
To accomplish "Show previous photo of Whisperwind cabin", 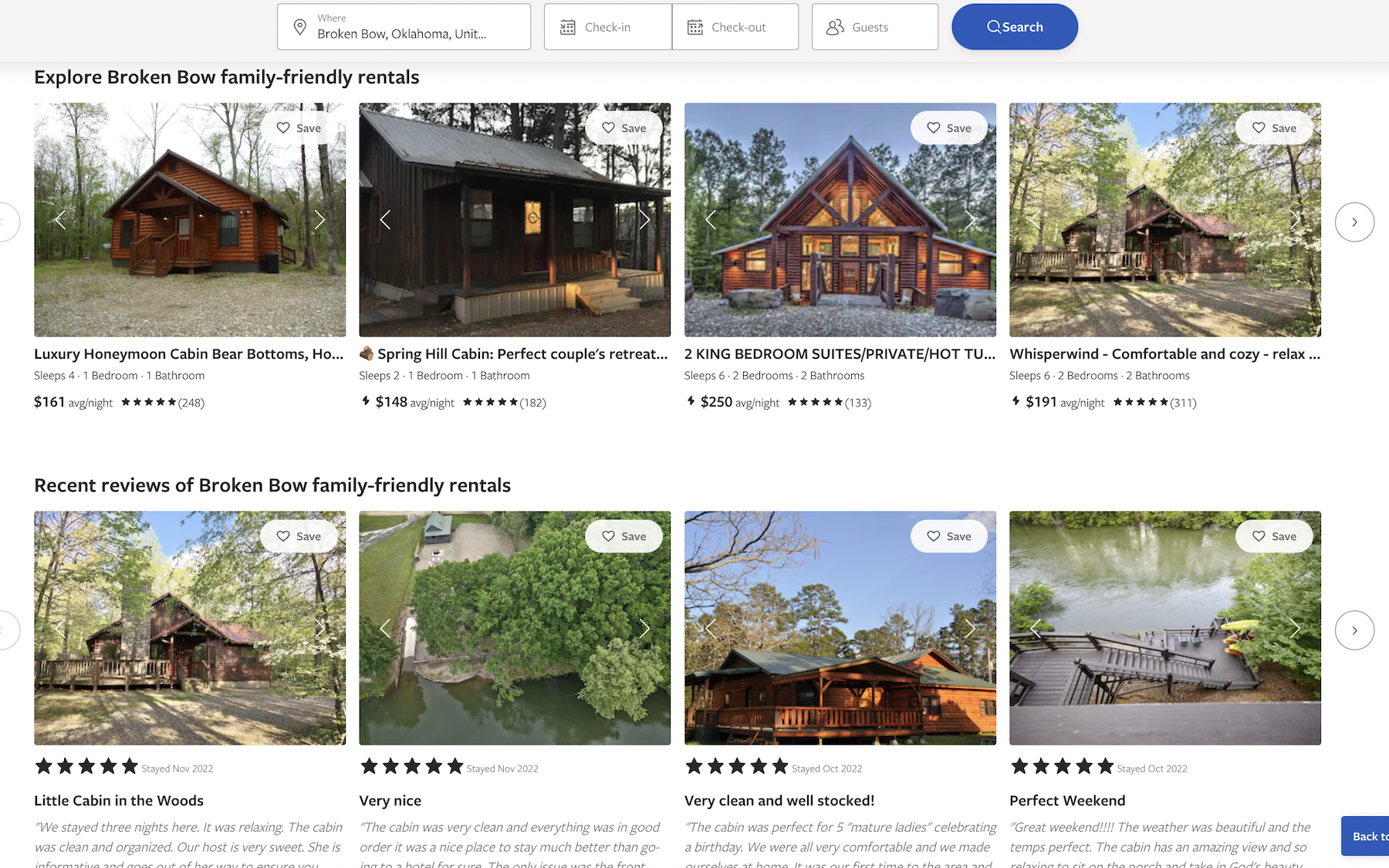I will point(1036,220).
